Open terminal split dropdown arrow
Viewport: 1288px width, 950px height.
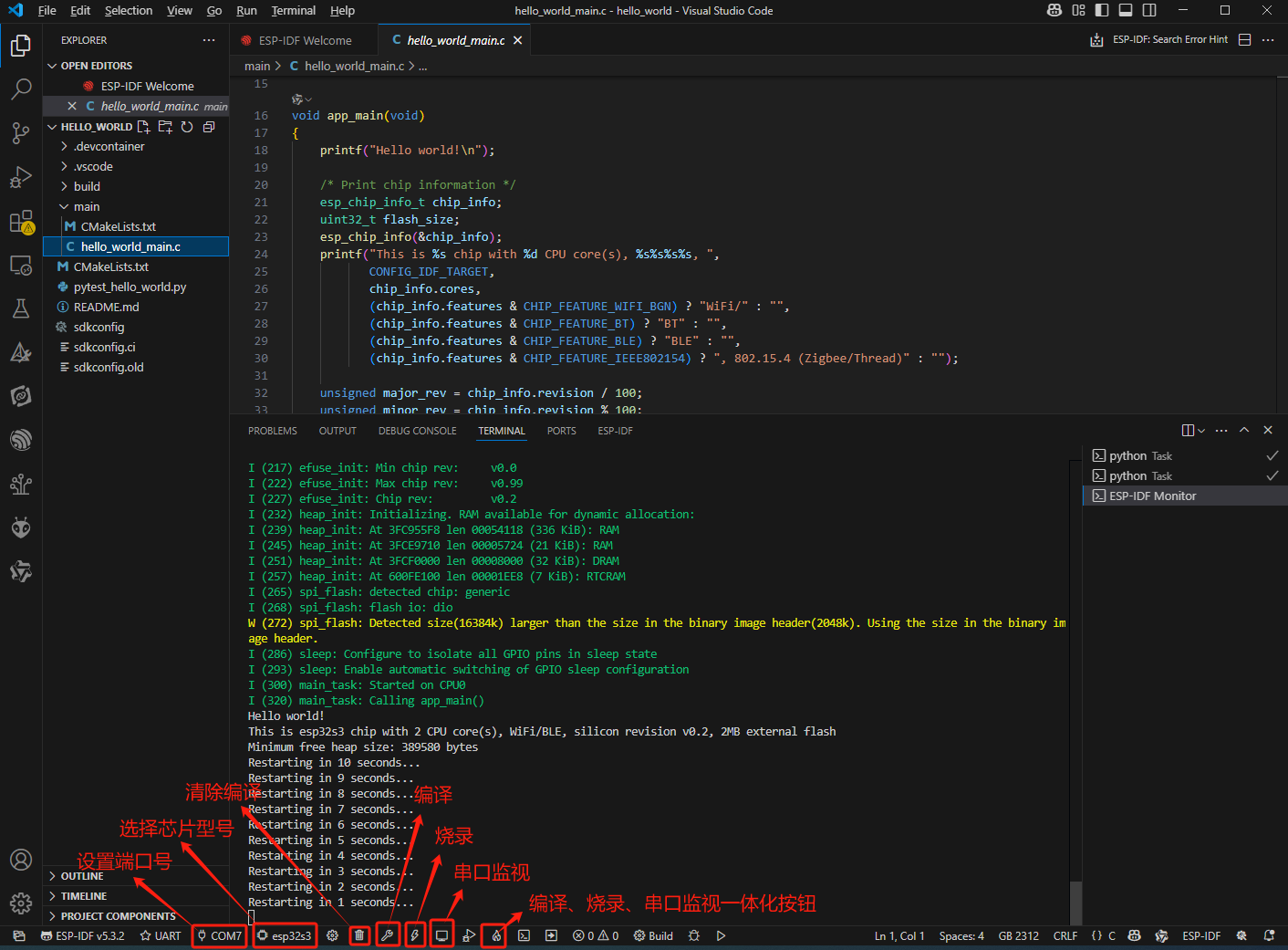[x=1201, y=430]
